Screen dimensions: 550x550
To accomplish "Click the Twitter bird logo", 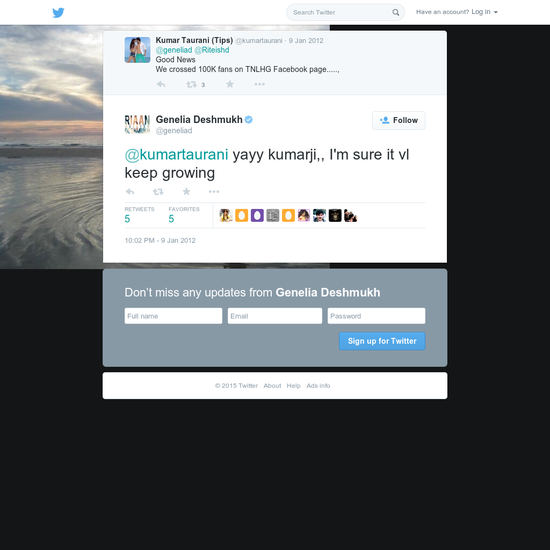I will pyautogui.click(x=58, y=13).
